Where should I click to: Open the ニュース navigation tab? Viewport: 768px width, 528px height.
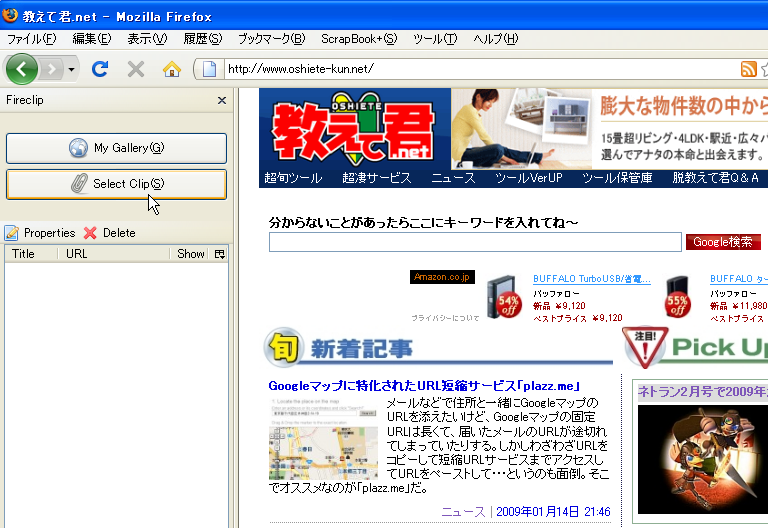pyautogui.click(x=453, y=178)
